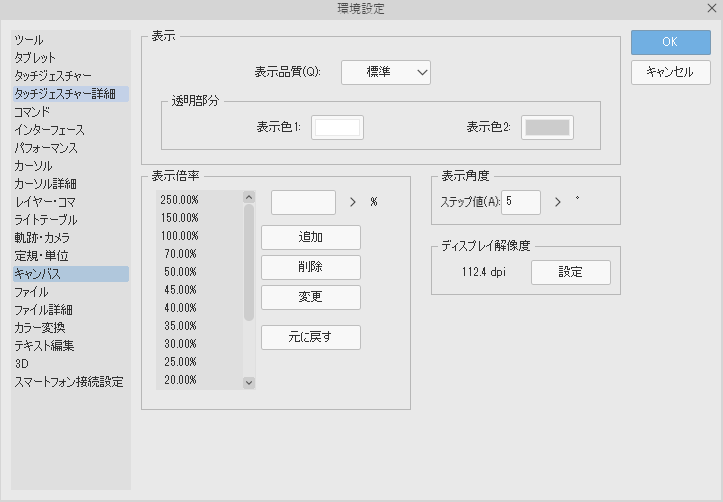Open the slider arrow beside zoom percentage field
This screenshot has height=502, width=723.
coord(353,202)
